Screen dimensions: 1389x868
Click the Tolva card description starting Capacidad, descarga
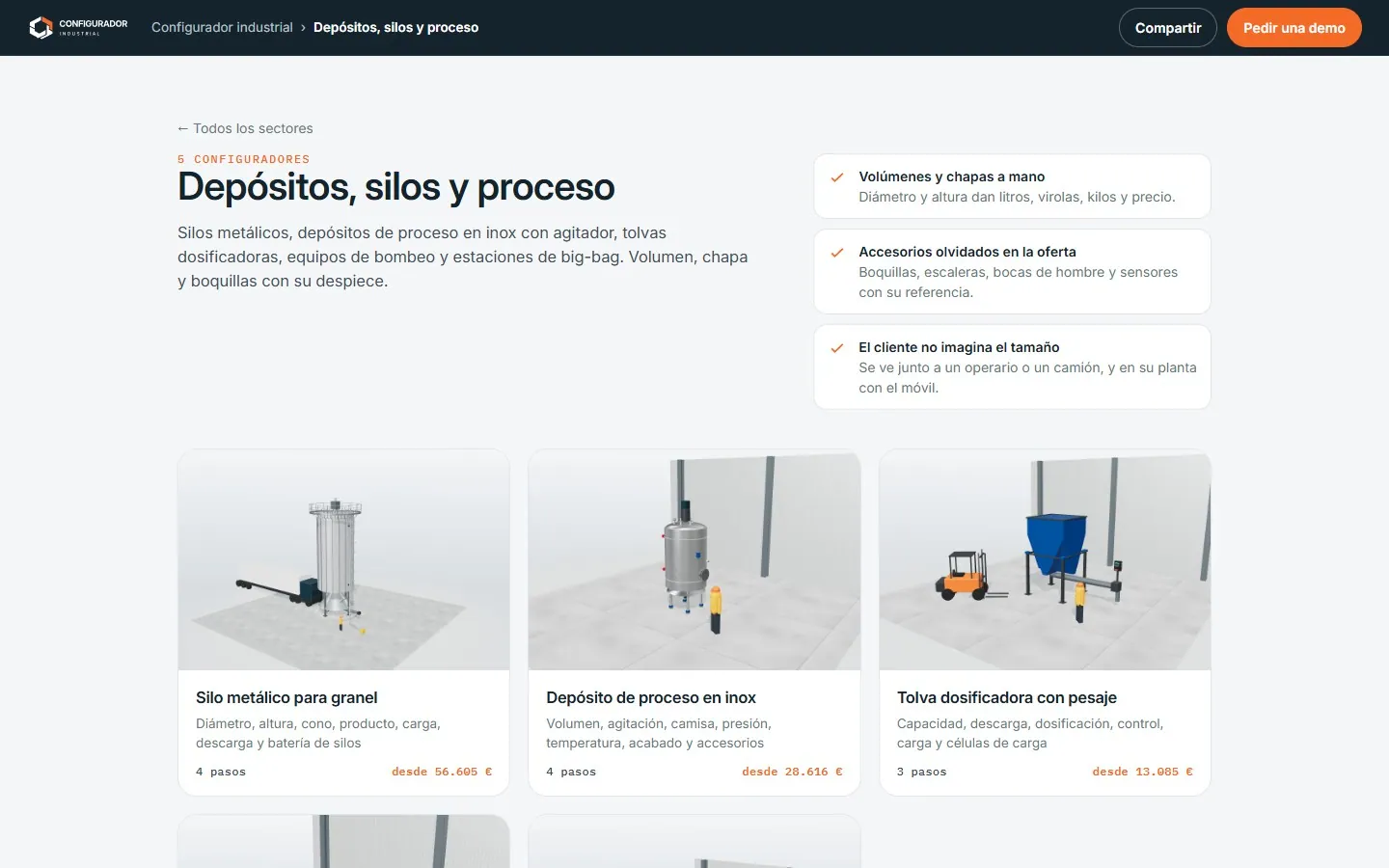pyautogui.click(x=1030, y=733)
